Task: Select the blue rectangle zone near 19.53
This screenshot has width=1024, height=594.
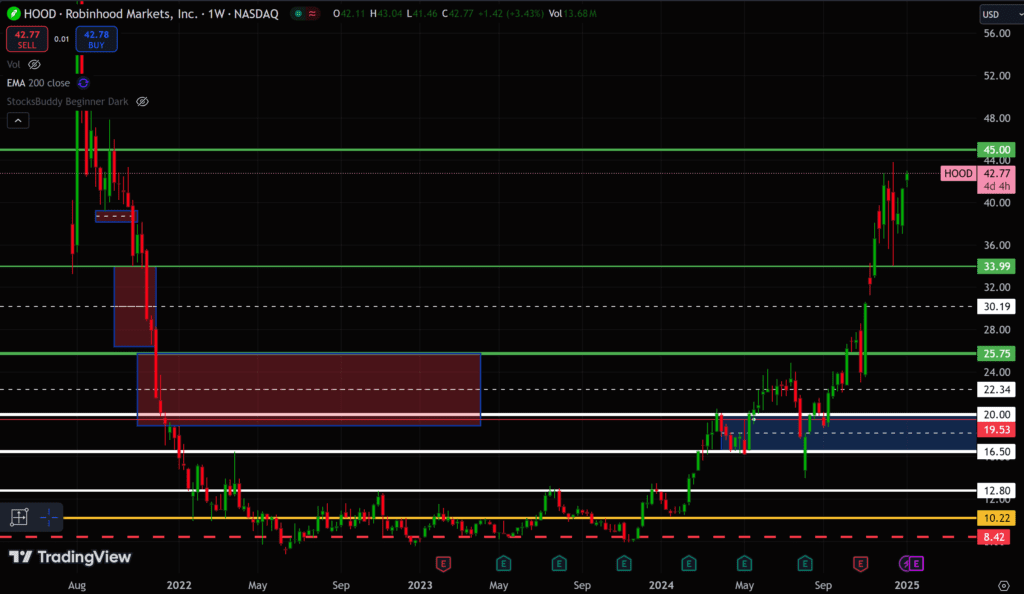Action: click(x=849, y=433)
